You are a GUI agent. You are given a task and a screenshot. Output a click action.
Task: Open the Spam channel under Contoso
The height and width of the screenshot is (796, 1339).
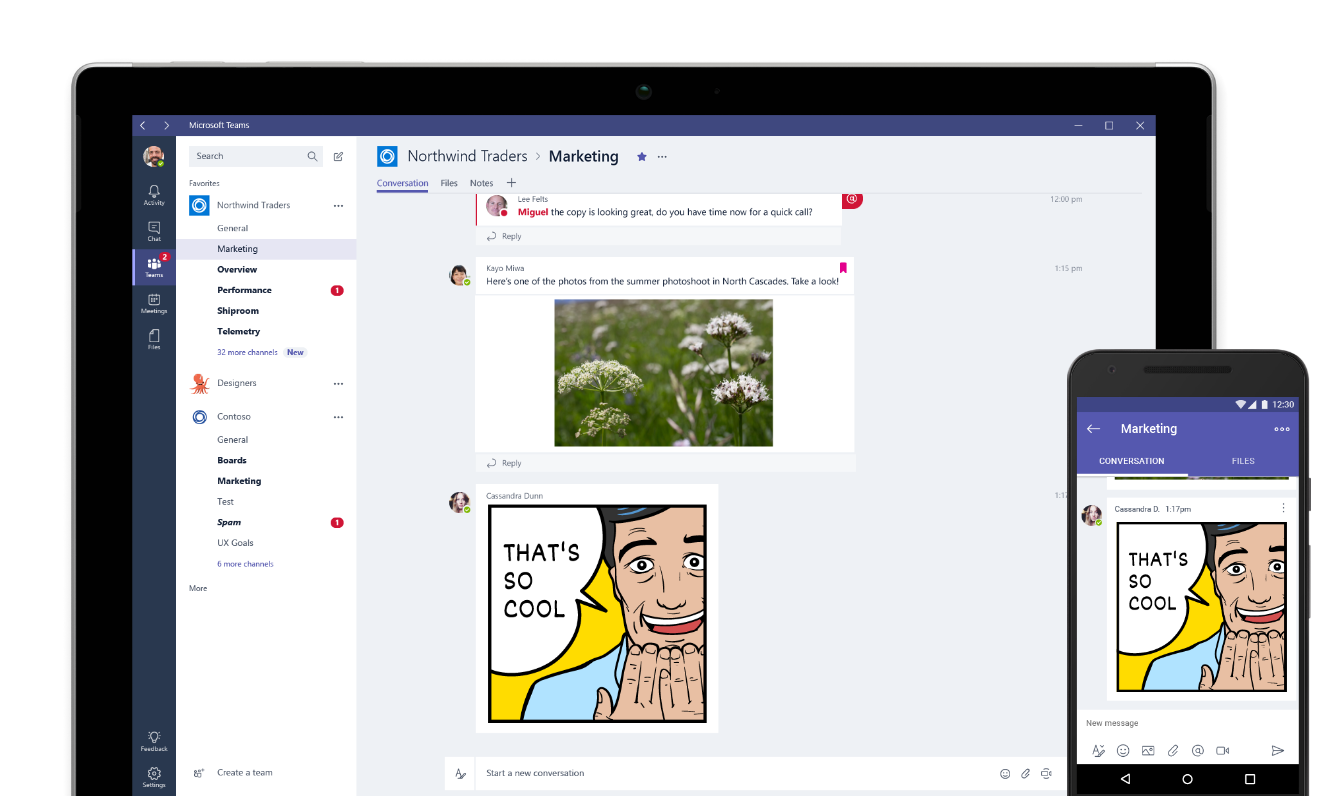point(229,522)
